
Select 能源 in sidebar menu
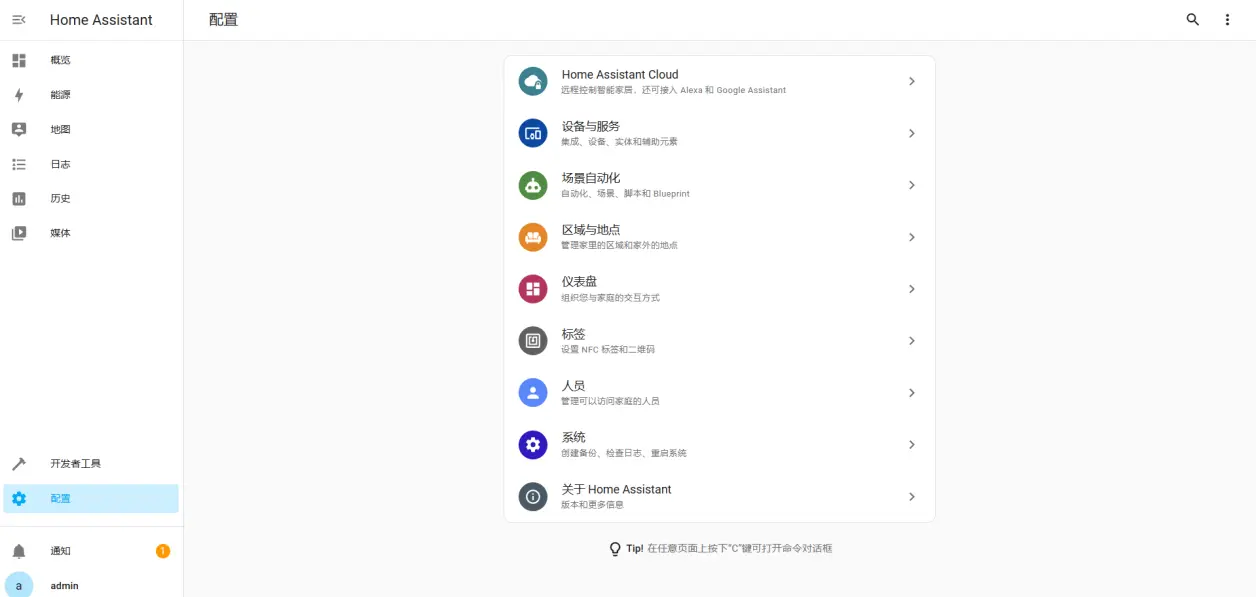61,95
